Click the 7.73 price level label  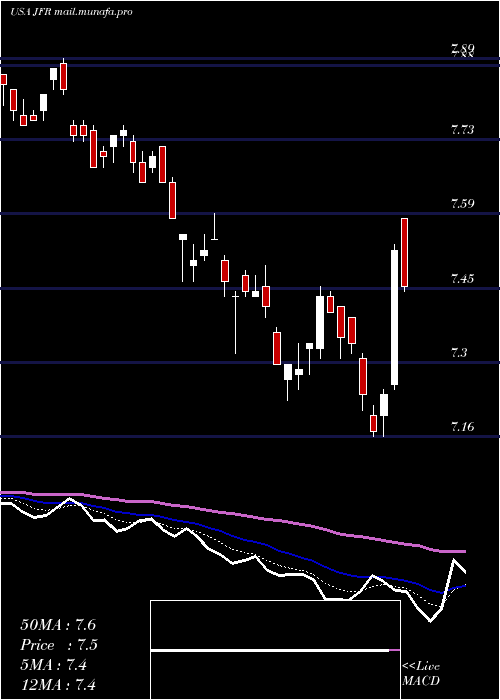point(462,130)
